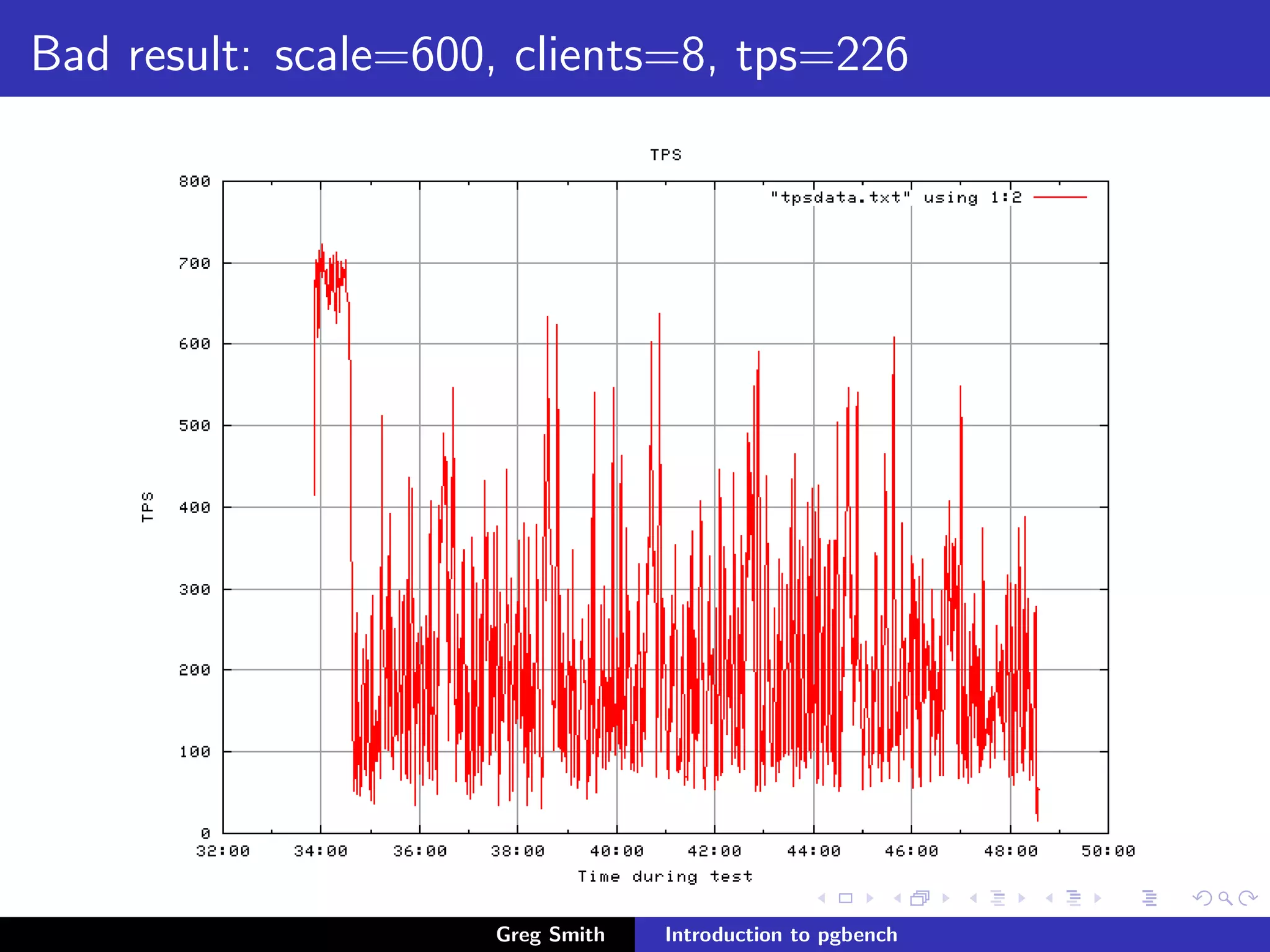Open the search magnifier icon

click(x=1225, y=898)
